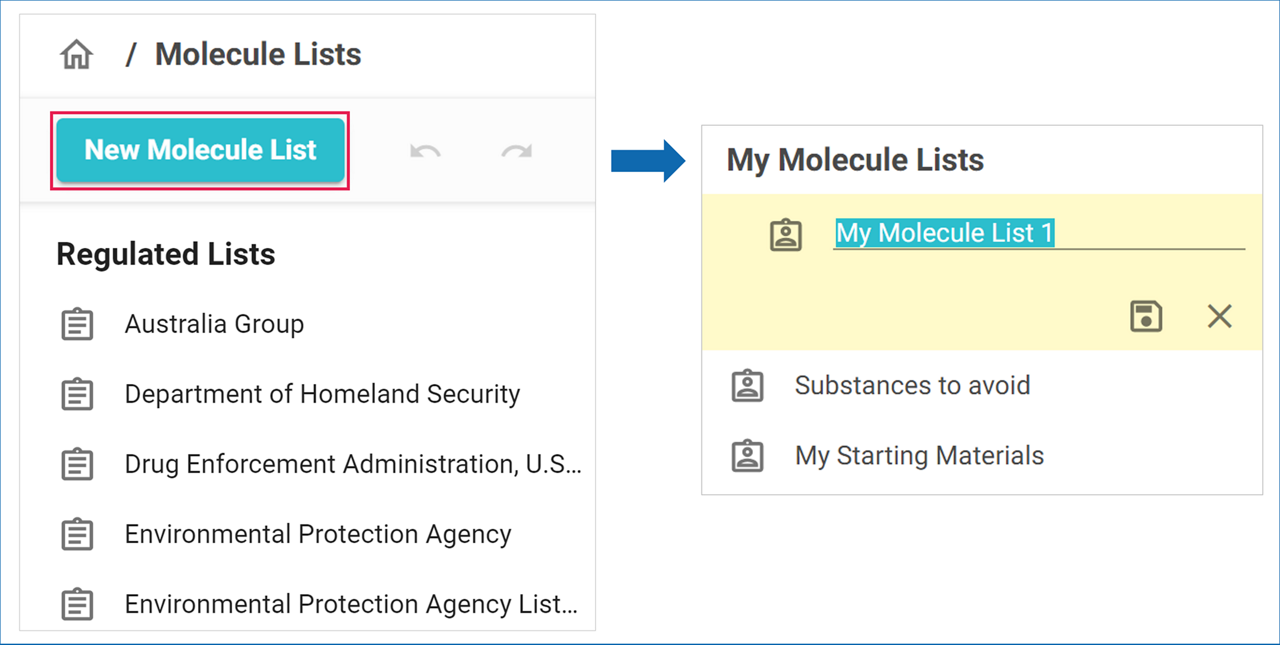Screen dimensions: 1280x645
Task: Select Drug Enforcement Administration list entry
Action: [x=352, y=464]
